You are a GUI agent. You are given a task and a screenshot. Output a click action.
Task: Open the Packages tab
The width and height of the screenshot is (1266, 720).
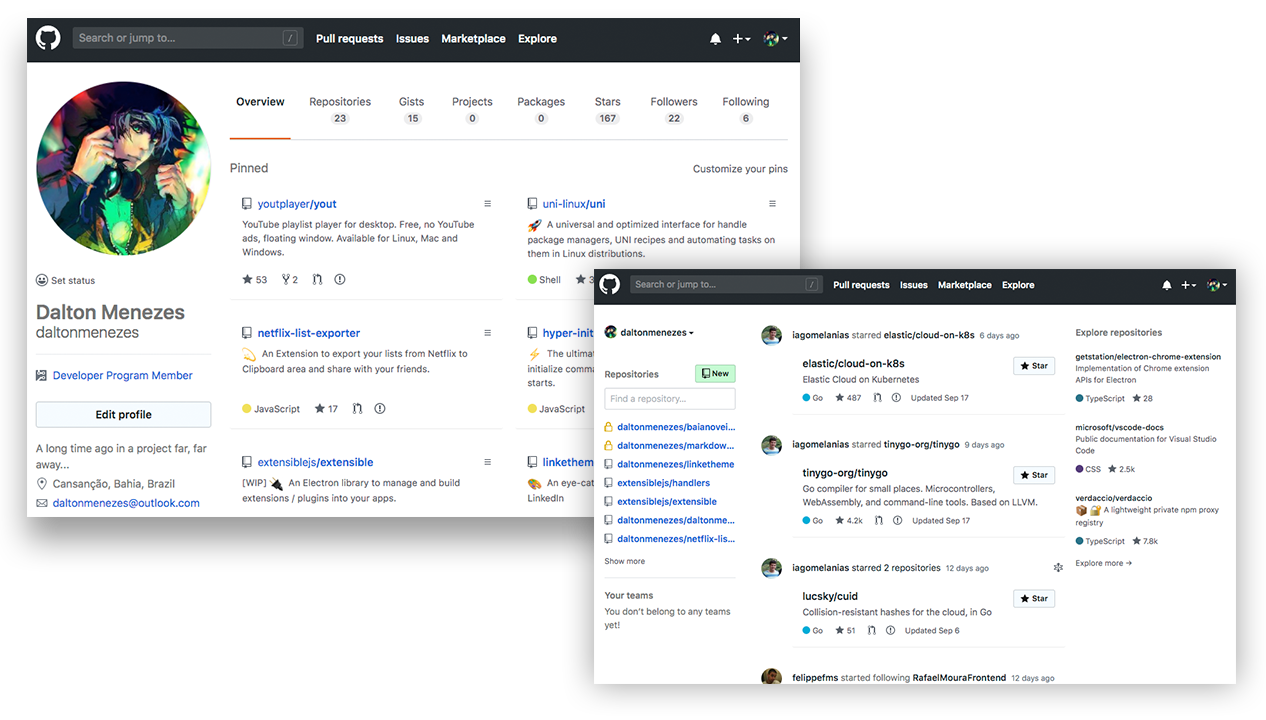coord(541,110)
